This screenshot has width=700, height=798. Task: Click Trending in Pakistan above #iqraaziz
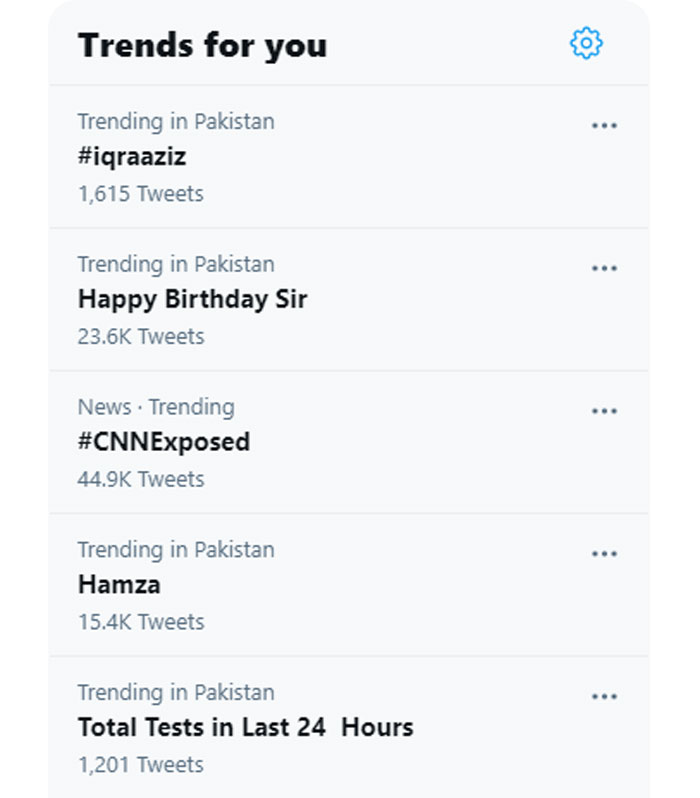tap(176, 122)
